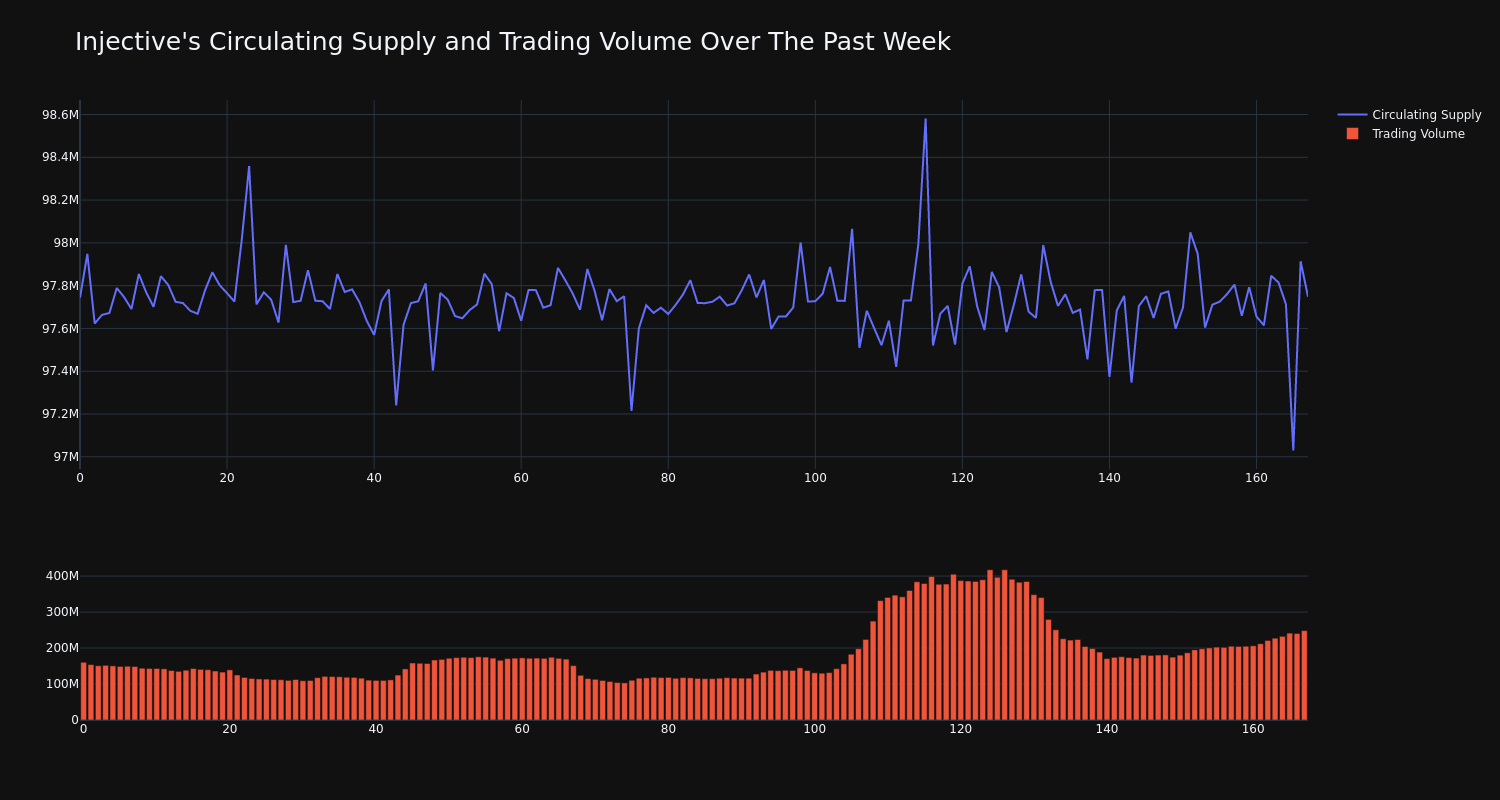Click the 98M y-axis label
Viewport: 1500px width, 800px height.
point(66,243)
